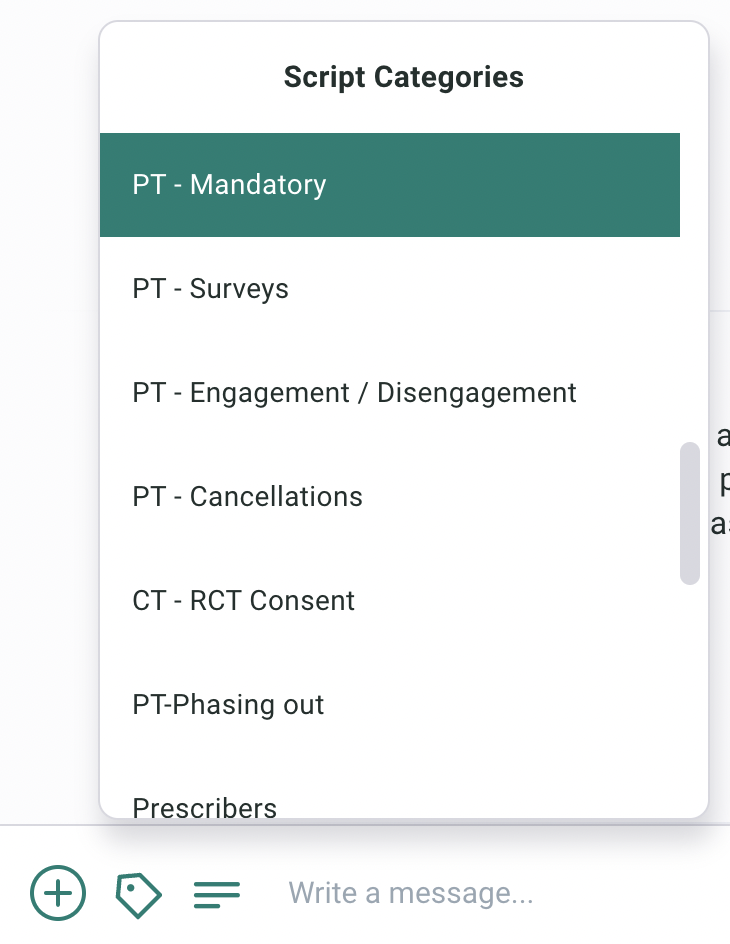Click scrollbar track above the thumb

click(690, 288)
